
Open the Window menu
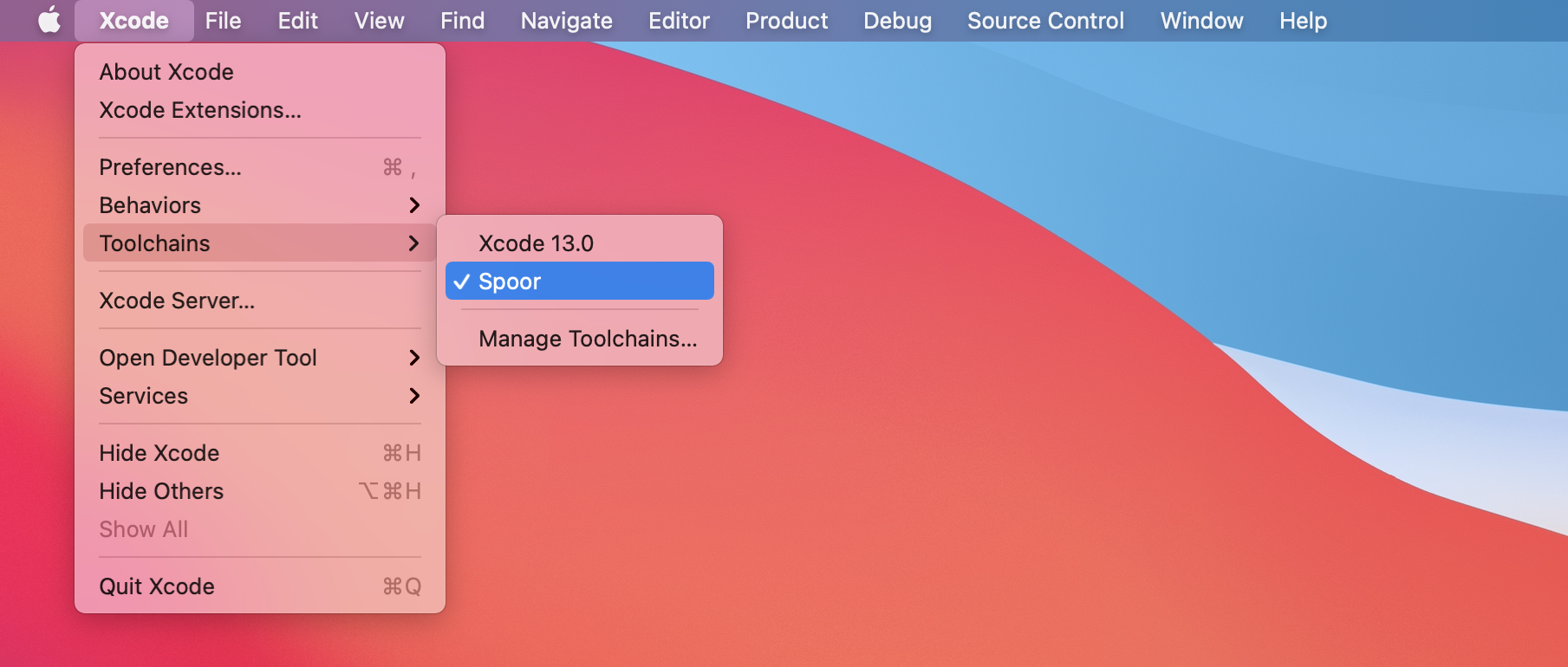pyautogui.click(x=1201, y=21)
